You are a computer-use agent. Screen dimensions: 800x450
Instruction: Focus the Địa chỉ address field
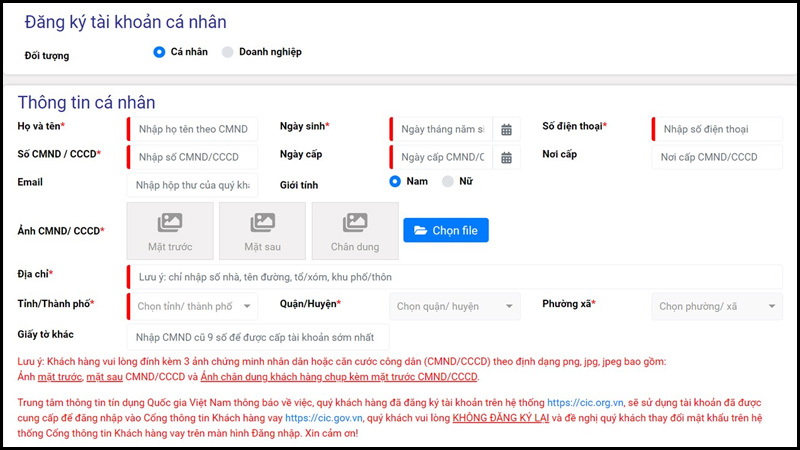coord(455,277)
